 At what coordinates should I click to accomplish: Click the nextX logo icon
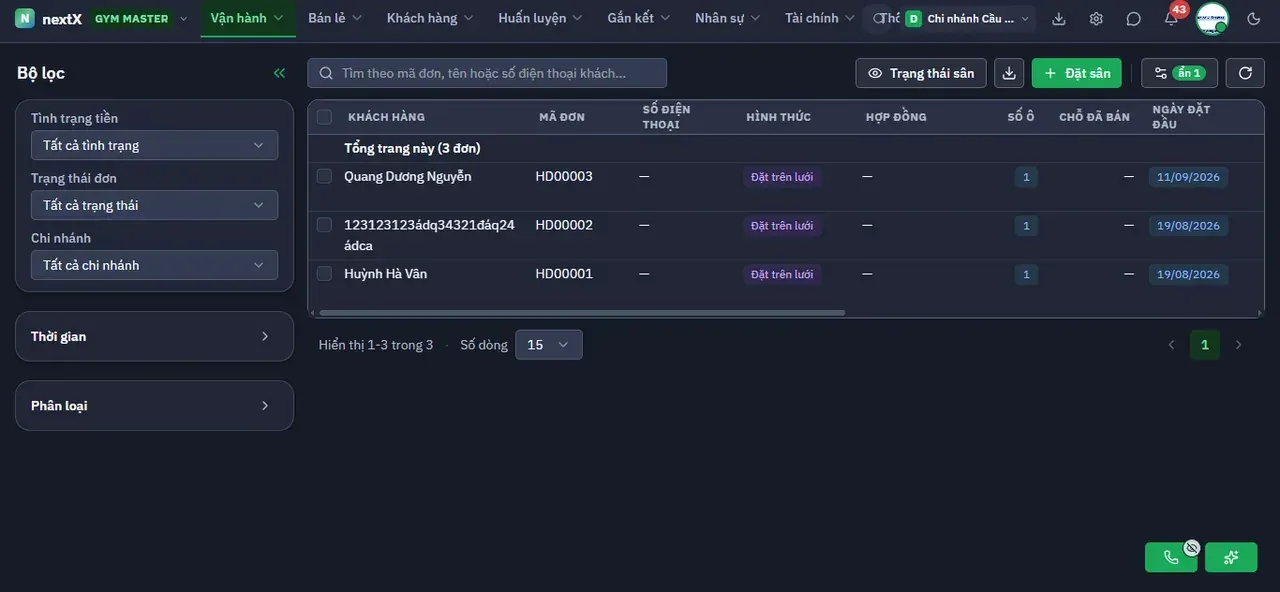click(x=25, y=18)
